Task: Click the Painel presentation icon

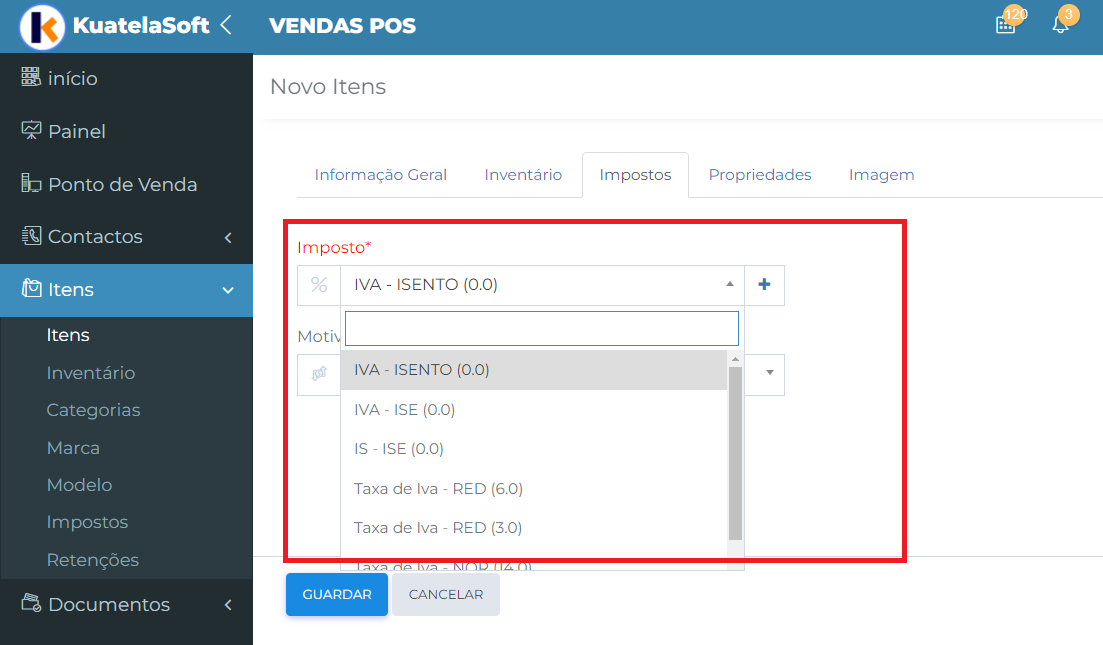Action: (x=31, y=130)
